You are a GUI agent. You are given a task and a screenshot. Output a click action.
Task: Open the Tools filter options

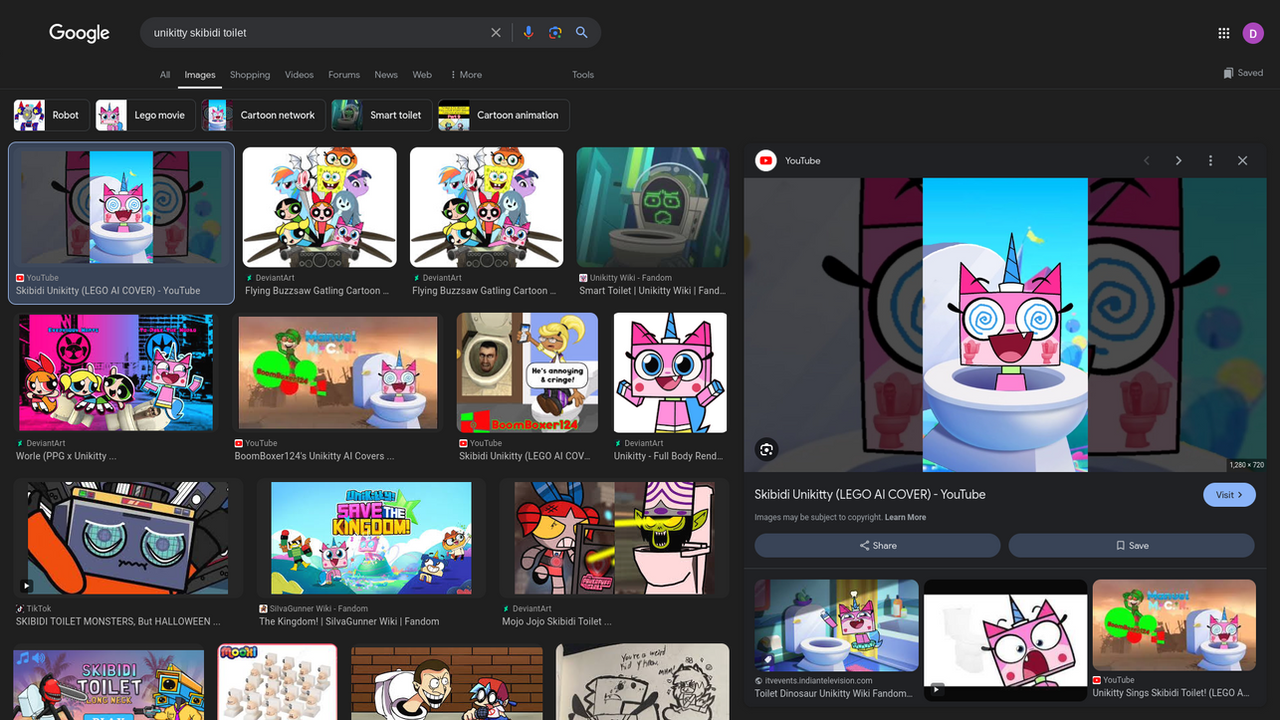click(583, 75)
